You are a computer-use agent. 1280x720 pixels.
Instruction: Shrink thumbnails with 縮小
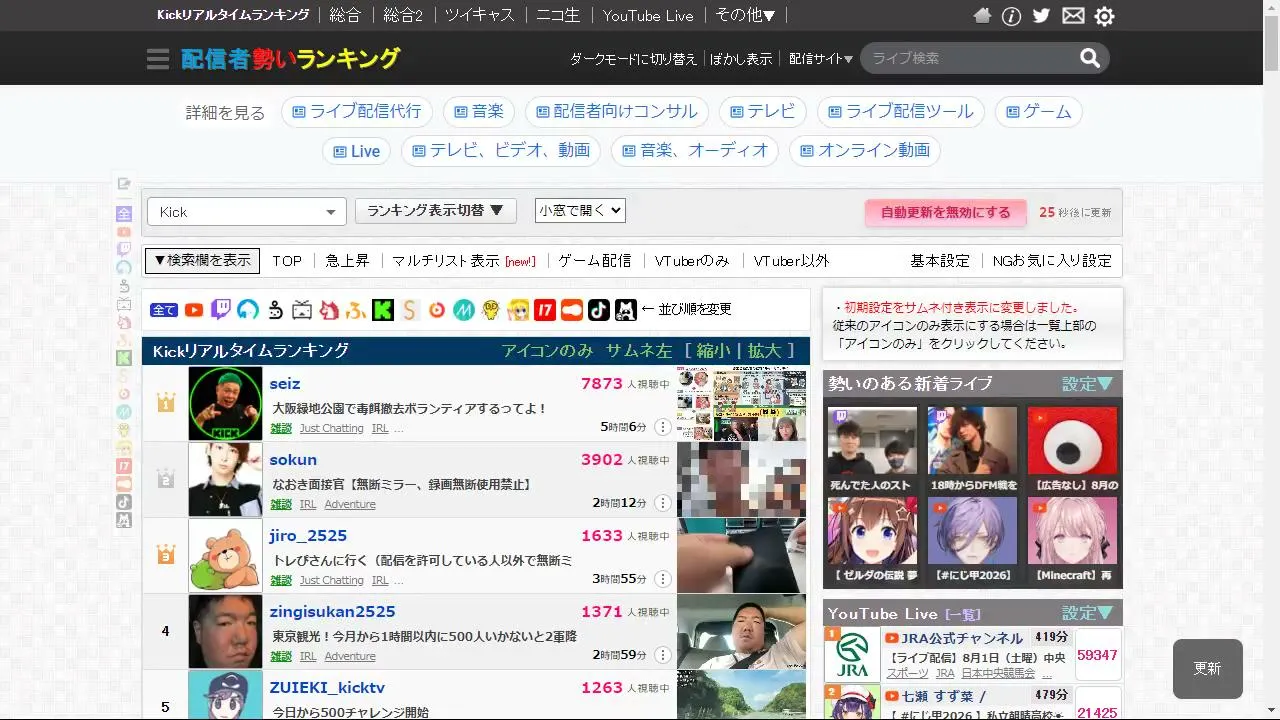[712, 351]
